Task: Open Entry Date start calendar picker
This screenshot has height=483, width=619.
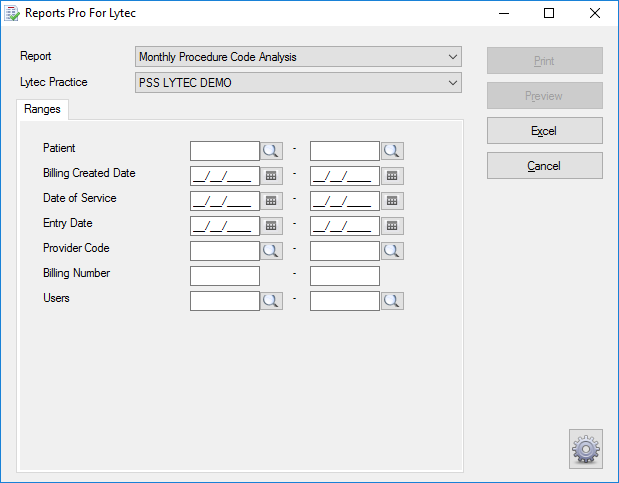Action: [x=271, y=226]
